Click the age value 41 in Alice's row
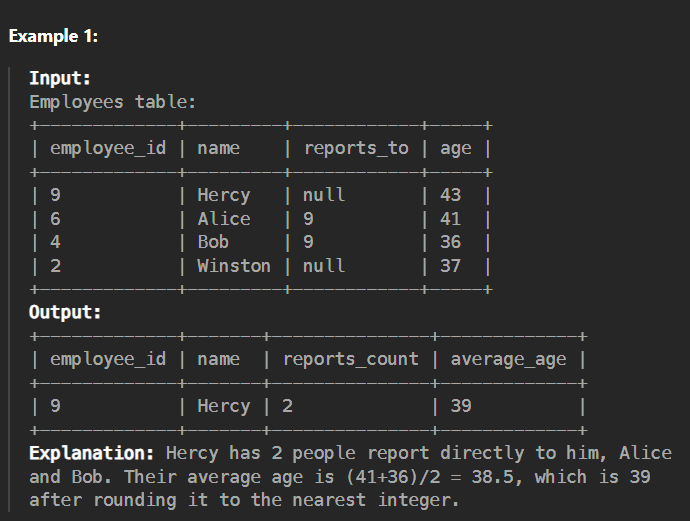Viewport: 690px width, 521px height. (450, 219)
